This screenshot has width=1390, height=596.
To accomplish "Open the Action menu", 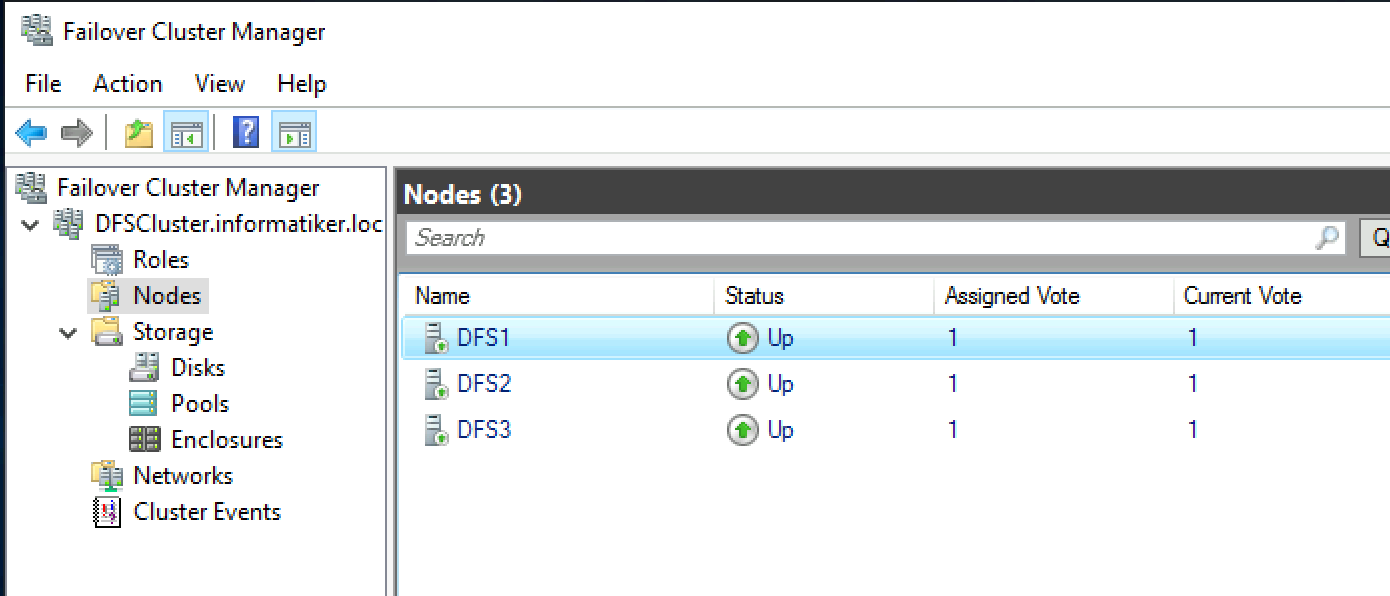I will coord(128,84).
